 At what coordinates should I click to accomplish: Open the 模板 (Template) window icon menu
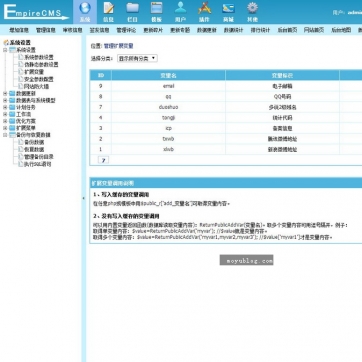pyautogui.click(x=156, y=12)
